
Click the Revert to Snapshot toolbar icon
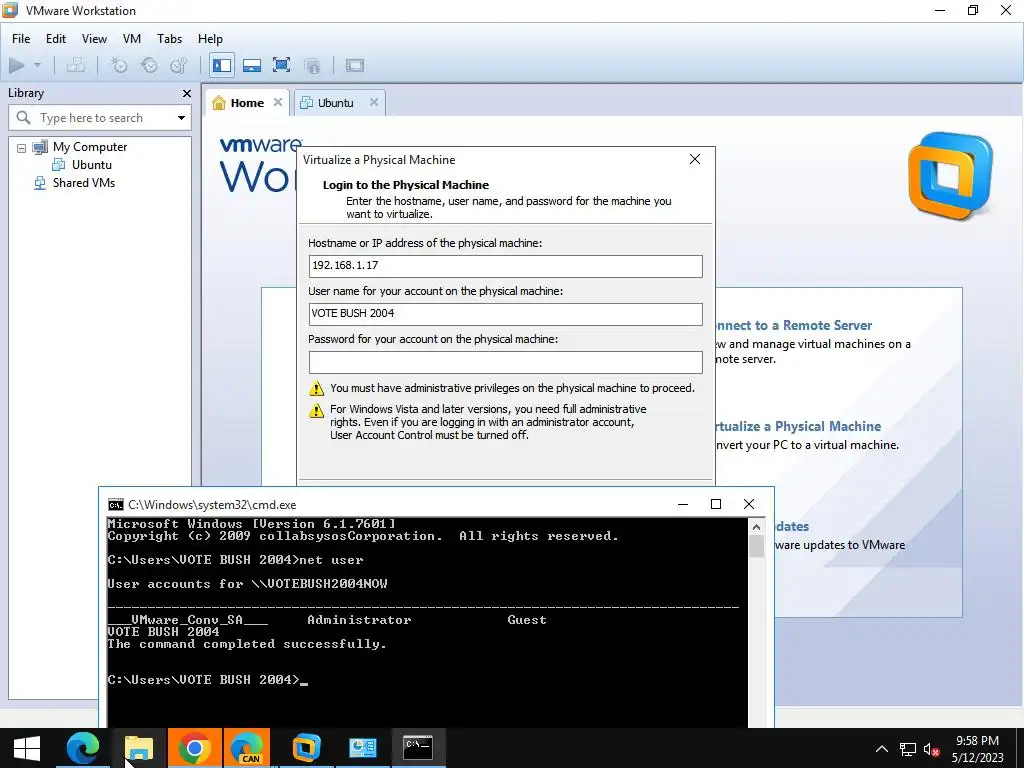click(149, 65)
